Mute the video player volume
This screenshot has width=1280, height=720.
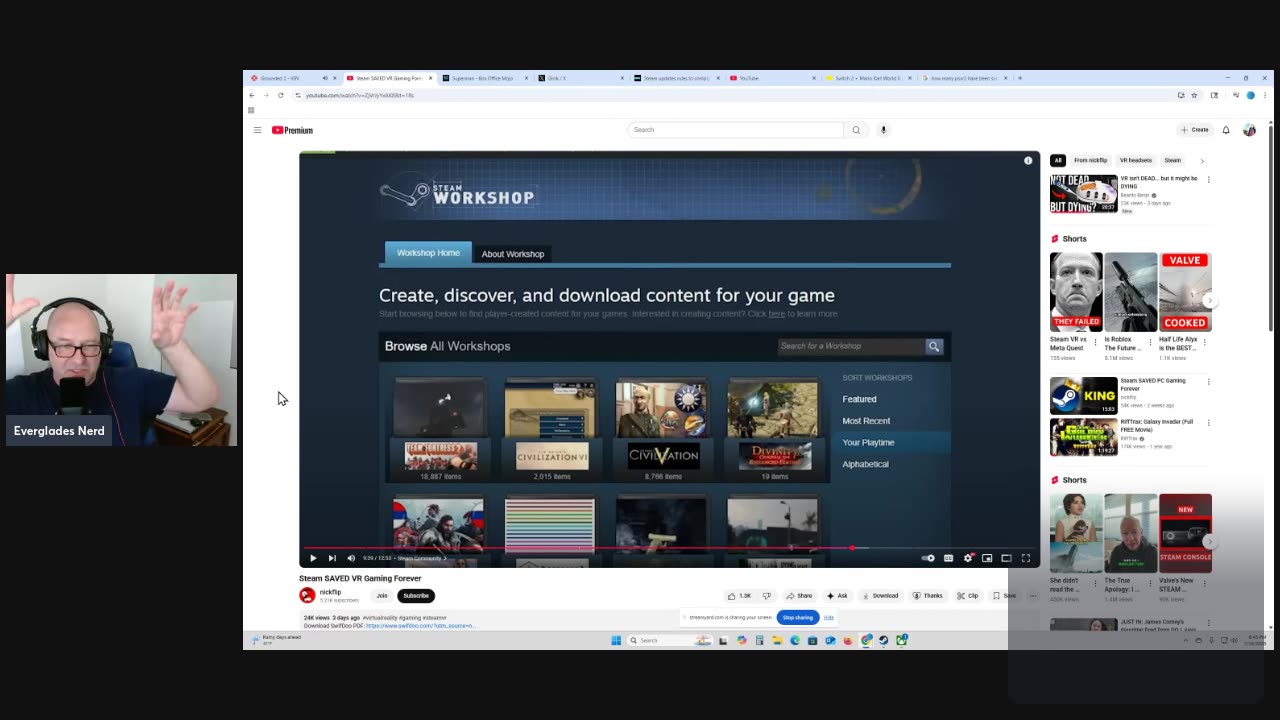(x=351, y=558)
